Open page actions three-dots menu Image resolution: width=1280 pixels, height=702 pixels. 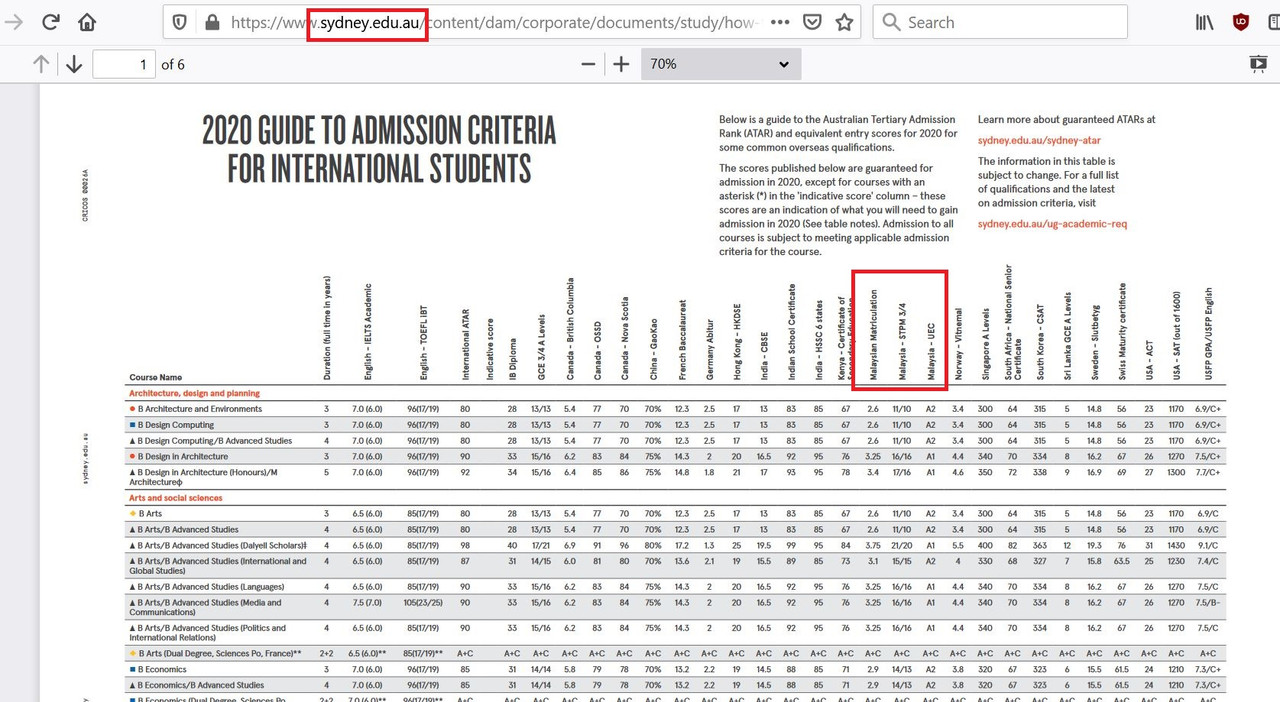(780, 22)
